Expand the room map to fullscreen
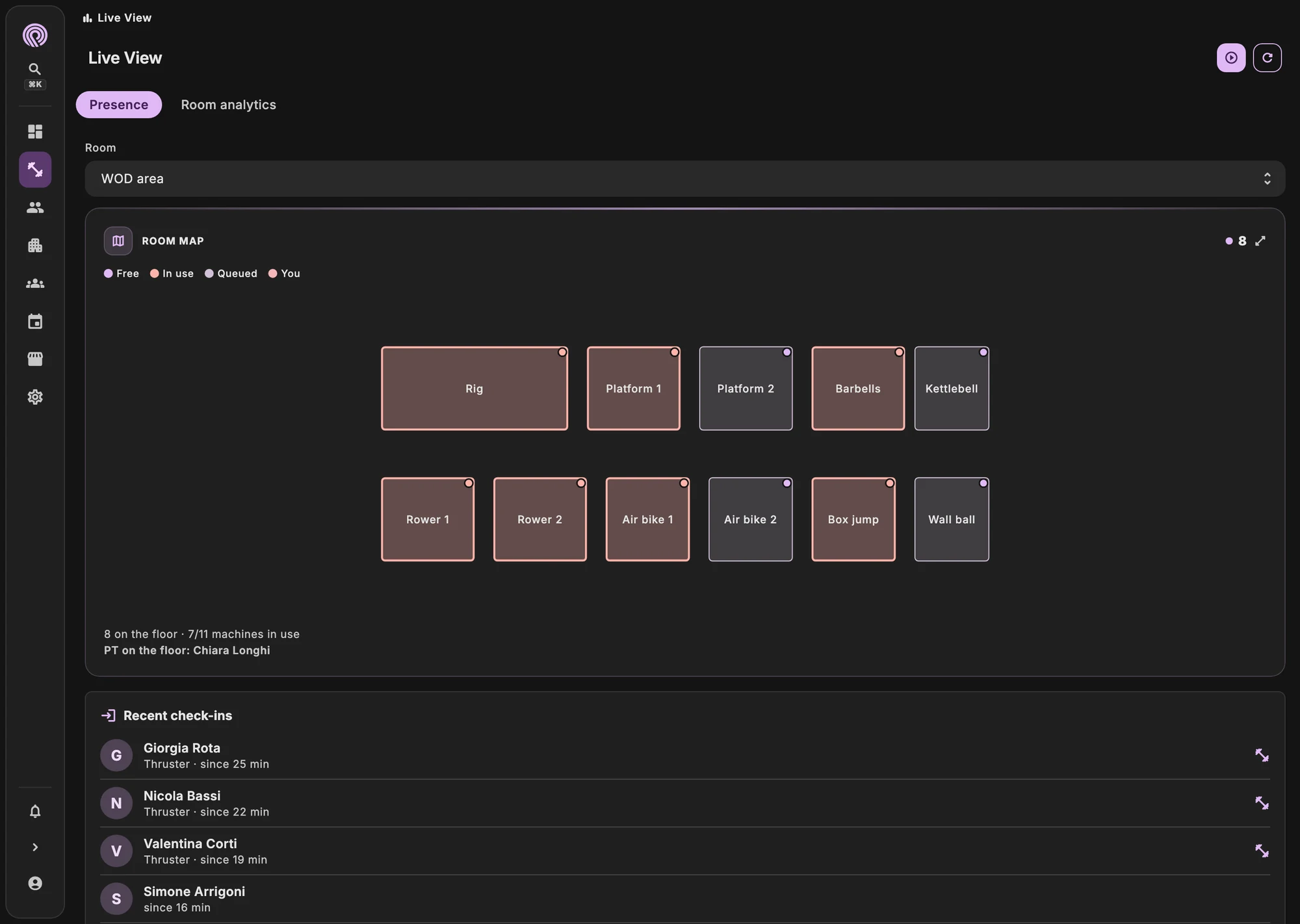1300x924 pixels. (x=1260, y=241)
